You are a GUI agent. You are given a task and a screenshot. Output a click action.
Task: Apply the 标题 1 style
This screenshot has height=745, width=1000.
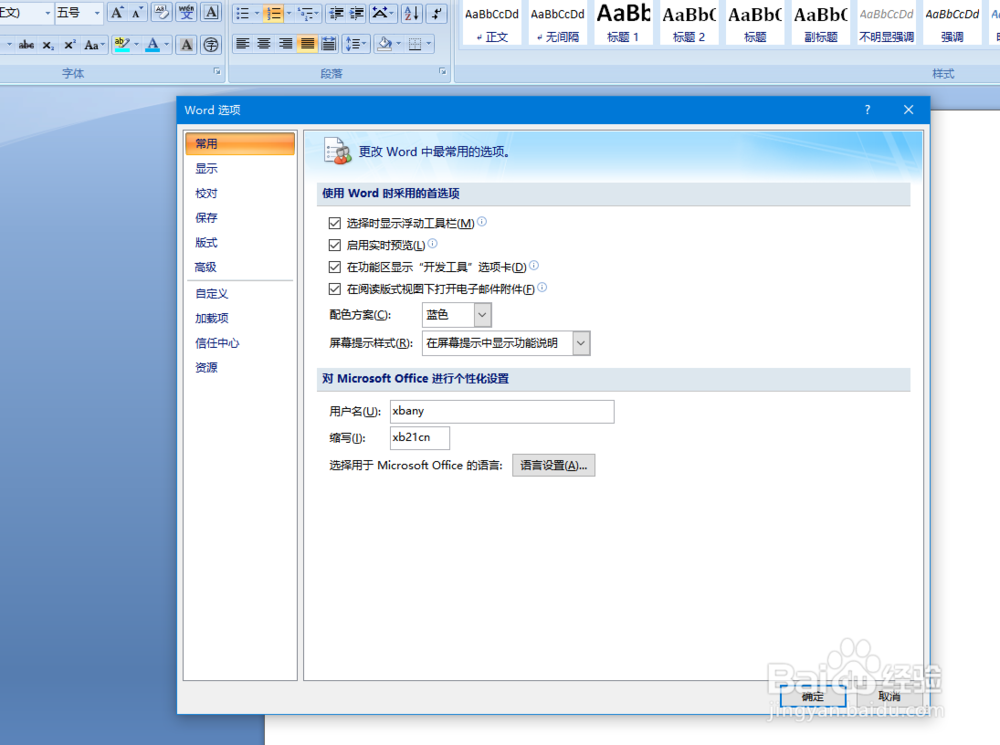(623, 23)
